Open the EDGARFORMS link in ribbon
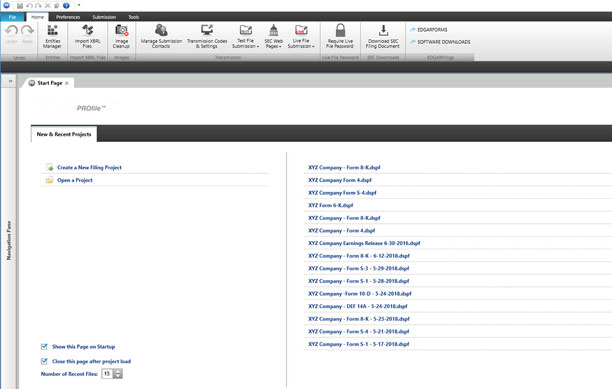This screenshot has width=612, height=389. pos(428,30)
